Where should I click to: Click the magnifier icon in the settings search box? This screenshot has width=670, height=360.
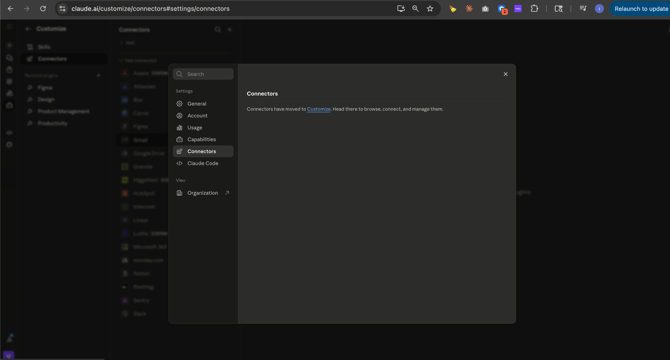(x=179, y=74)
